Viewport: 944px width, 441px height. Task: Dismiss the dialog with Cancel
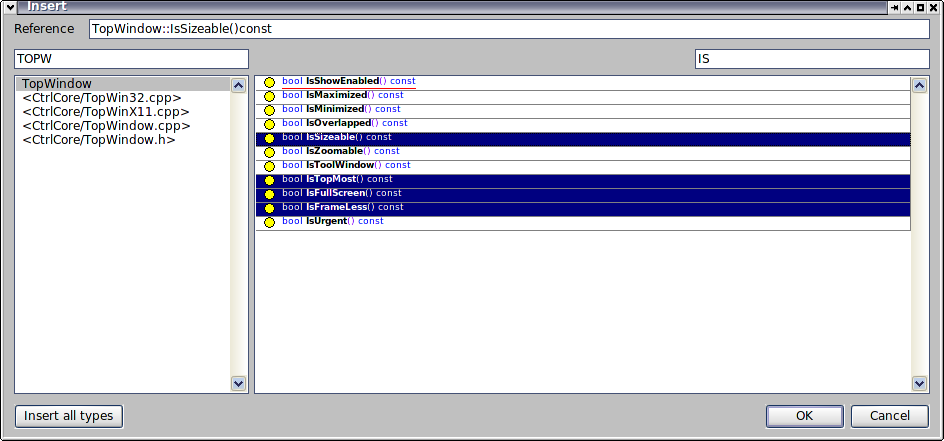(x=889, y=416)
